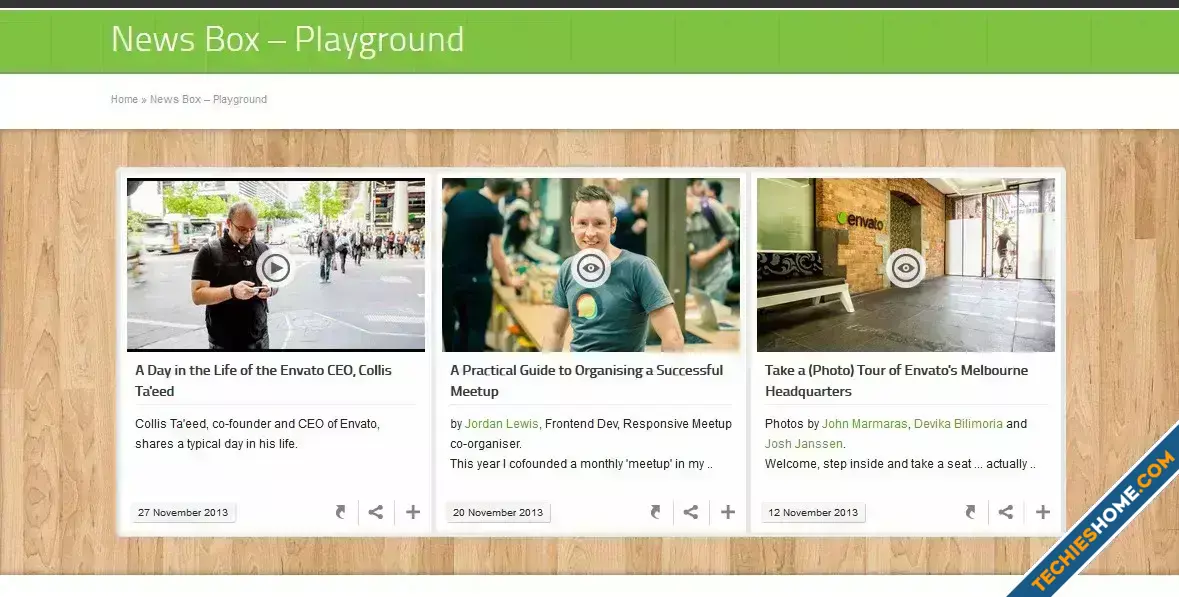Open link arrow icon on 20 November card
Viewport: 1179px width, 597px height.
coord(656,512)
